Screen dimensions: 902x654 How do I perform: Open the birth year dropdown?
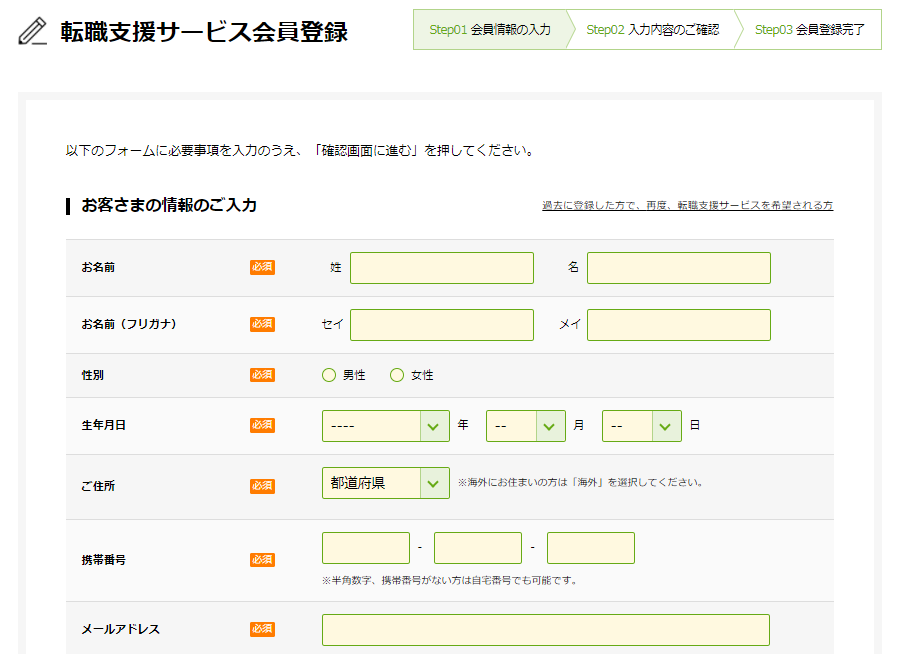tap(385, 426)
